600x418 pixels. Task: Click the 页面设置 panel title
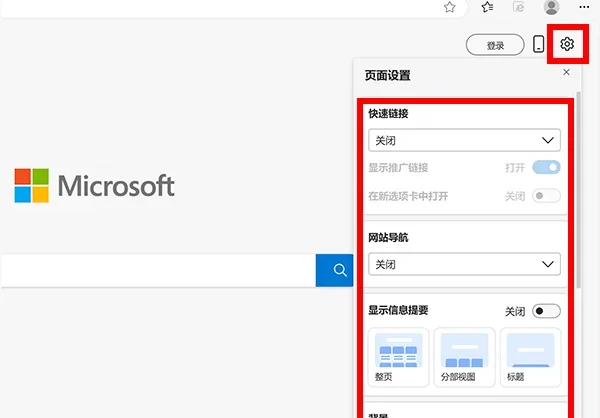[x=388, y=75]
